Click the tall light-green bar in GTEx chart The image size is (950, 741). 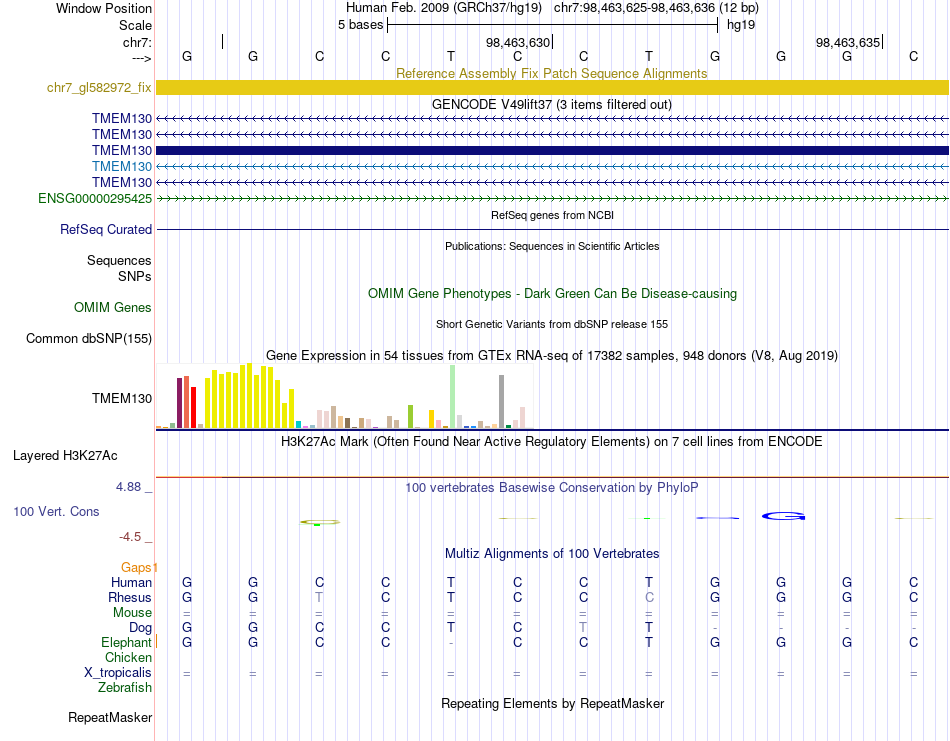(452, 397)
